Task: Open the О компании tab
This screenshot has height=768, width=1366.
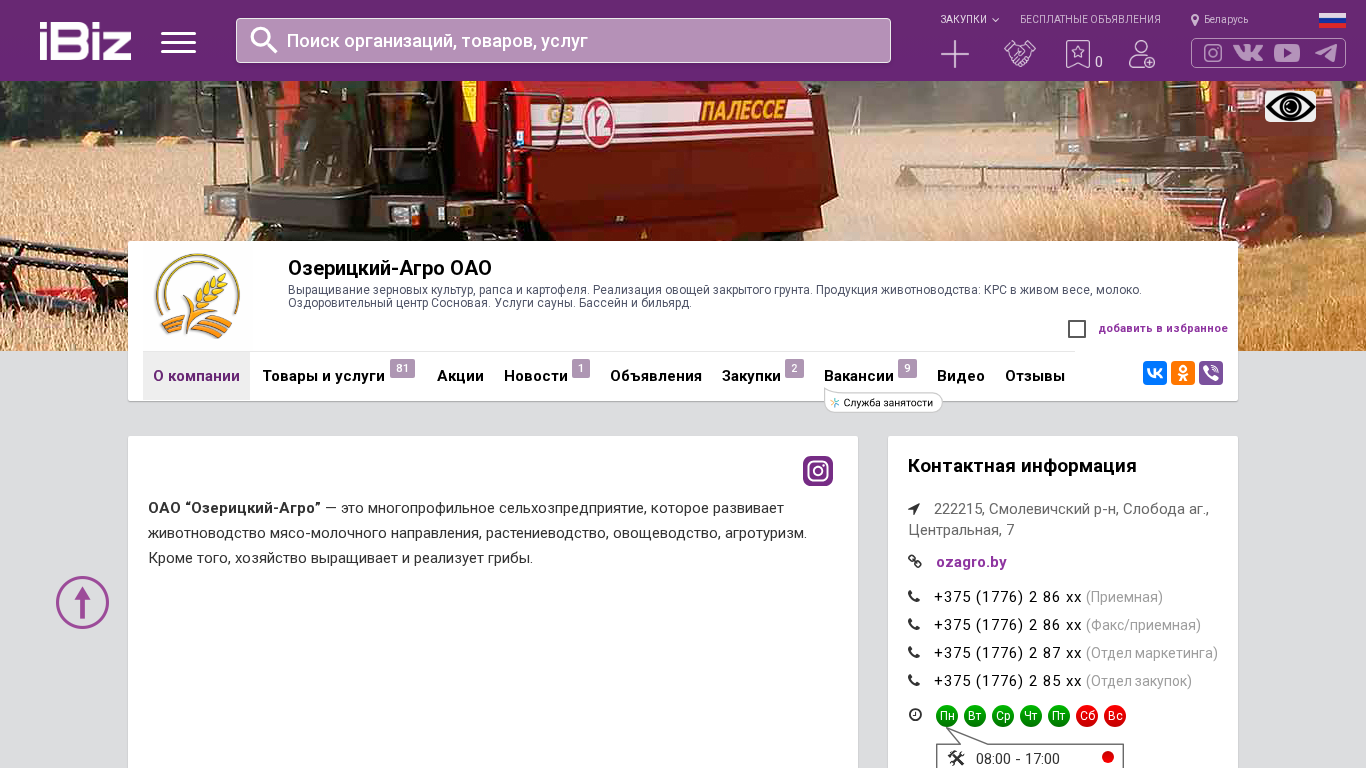Action: (196, 376)
